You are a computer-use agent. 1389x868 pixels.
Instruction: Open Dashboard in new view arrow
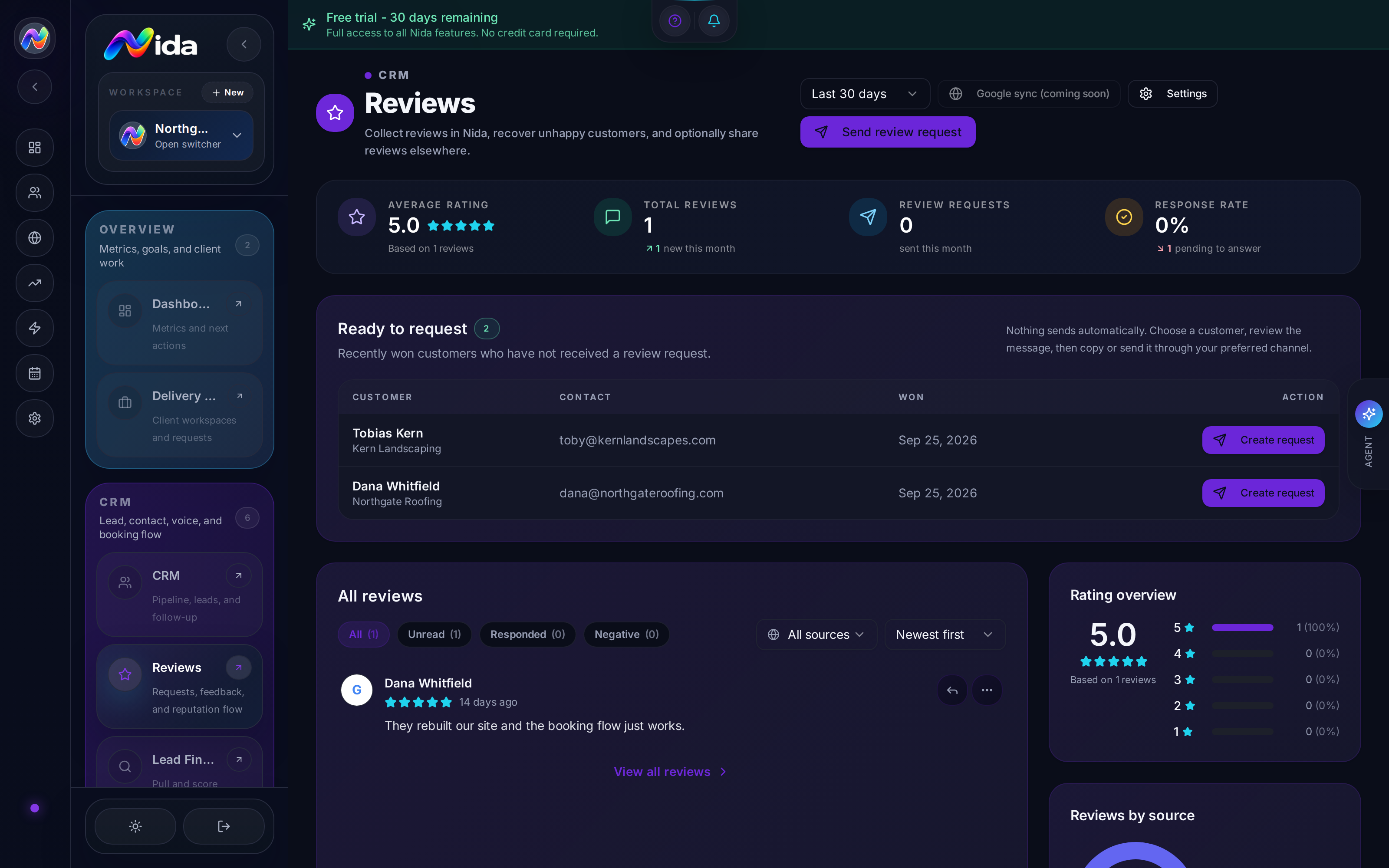(x=238, y=304)
